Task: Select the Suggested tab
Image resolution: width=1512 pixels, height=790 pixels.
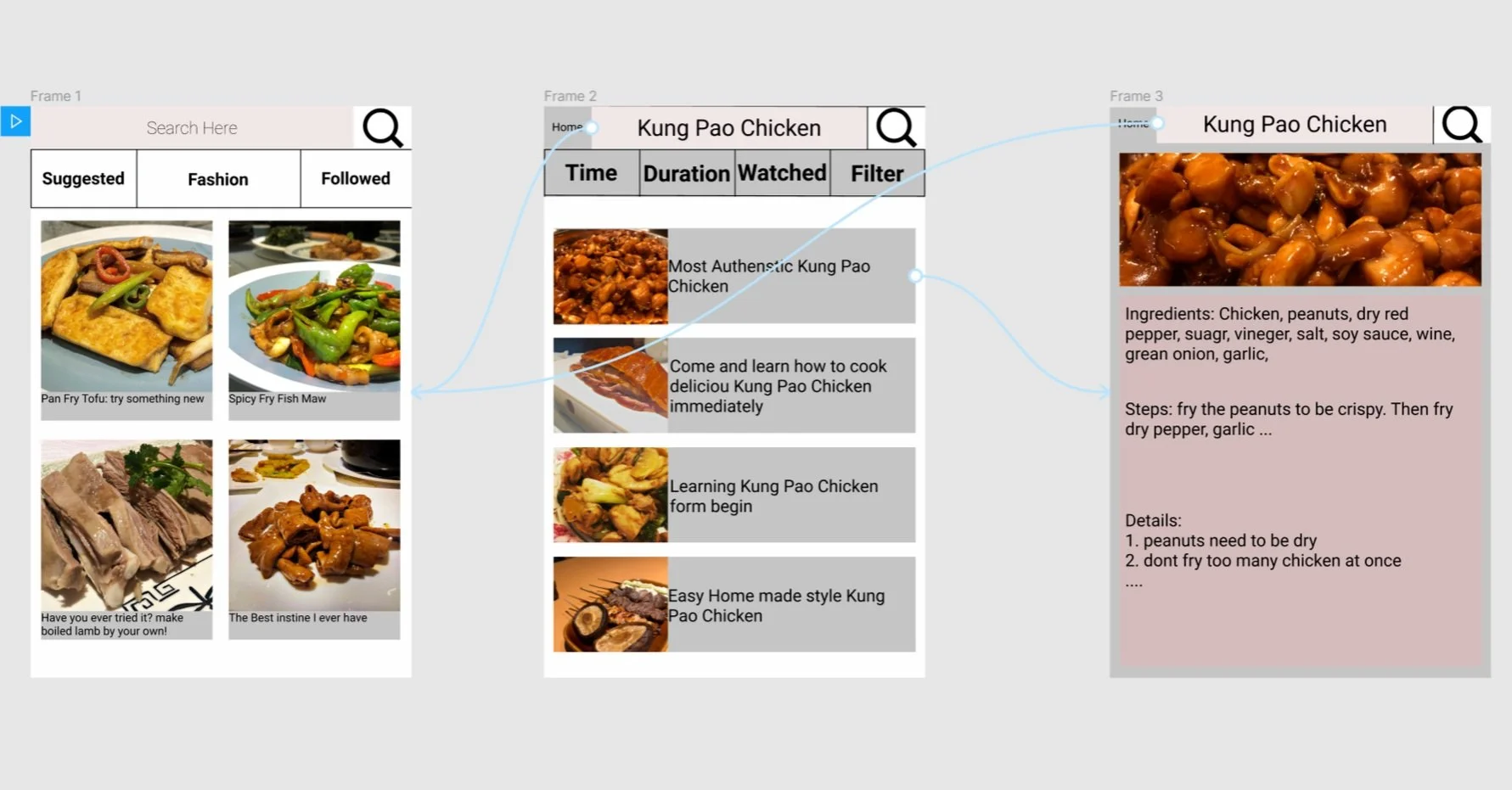Action: (x=83, y=179)
